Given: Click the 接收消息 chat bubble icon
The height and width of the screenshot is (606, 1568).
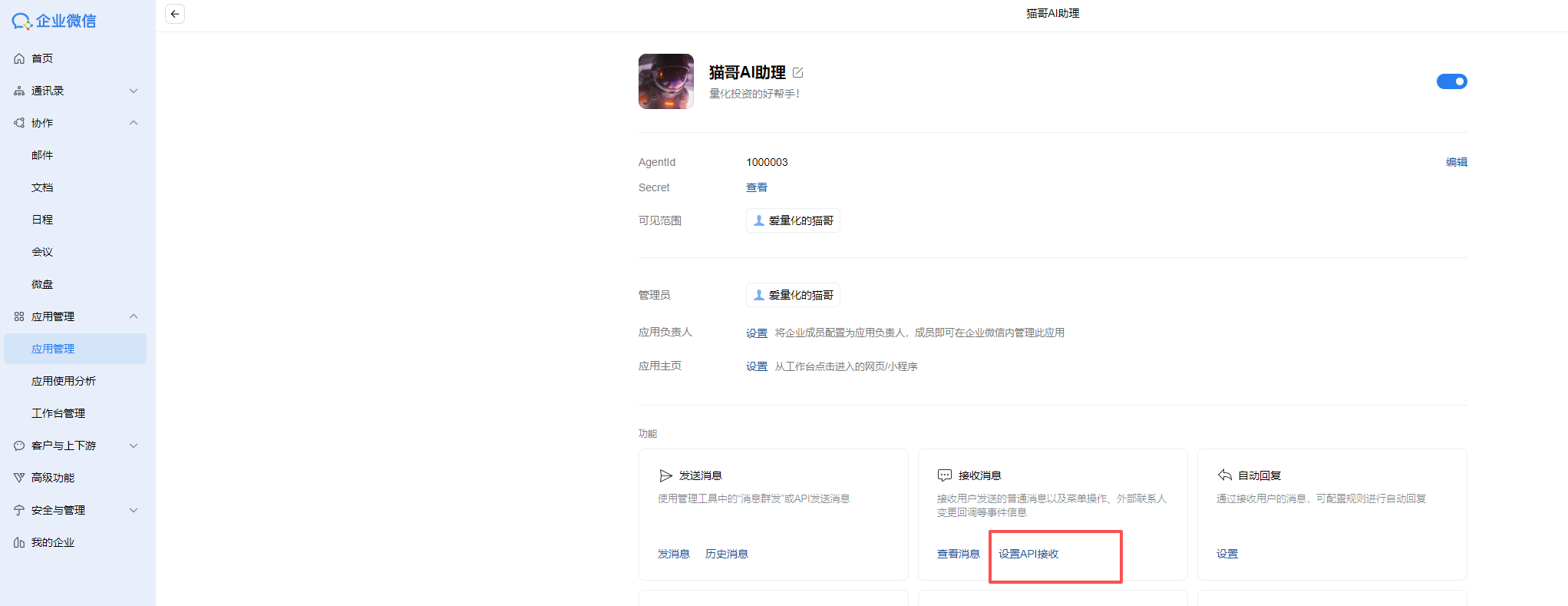Looking at the screenshot, I should click(x=945, y=475).
